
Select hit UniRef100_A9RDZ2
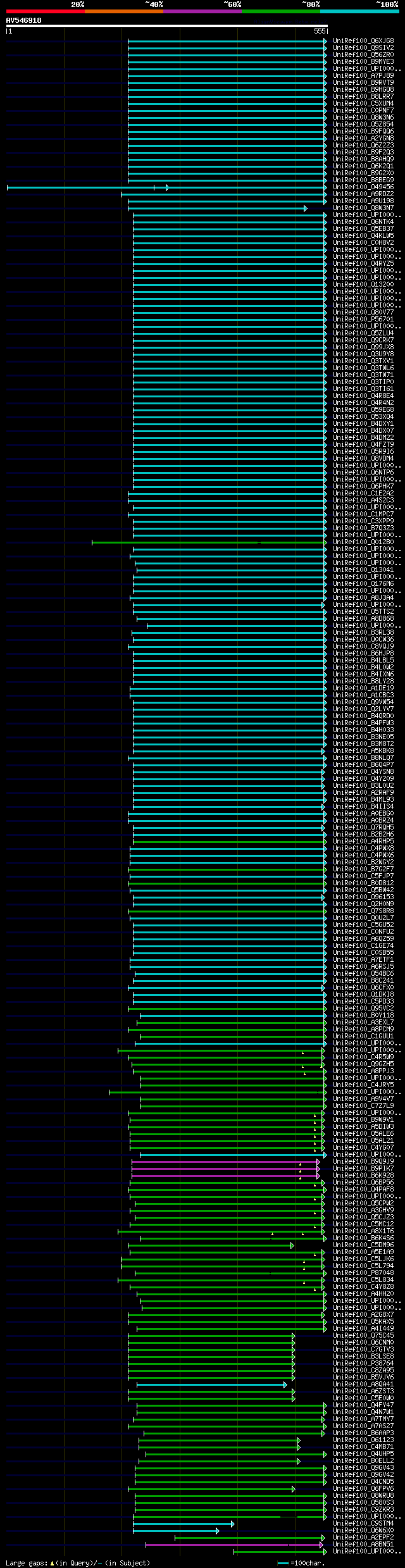click(x=363, y=194)
